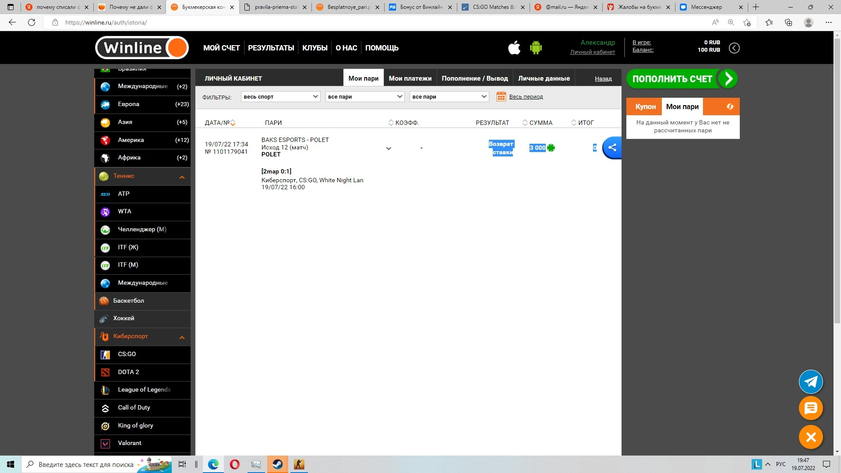
Task: Click the Winline logo
Action: pyautogui.click(x=142, y=48)
